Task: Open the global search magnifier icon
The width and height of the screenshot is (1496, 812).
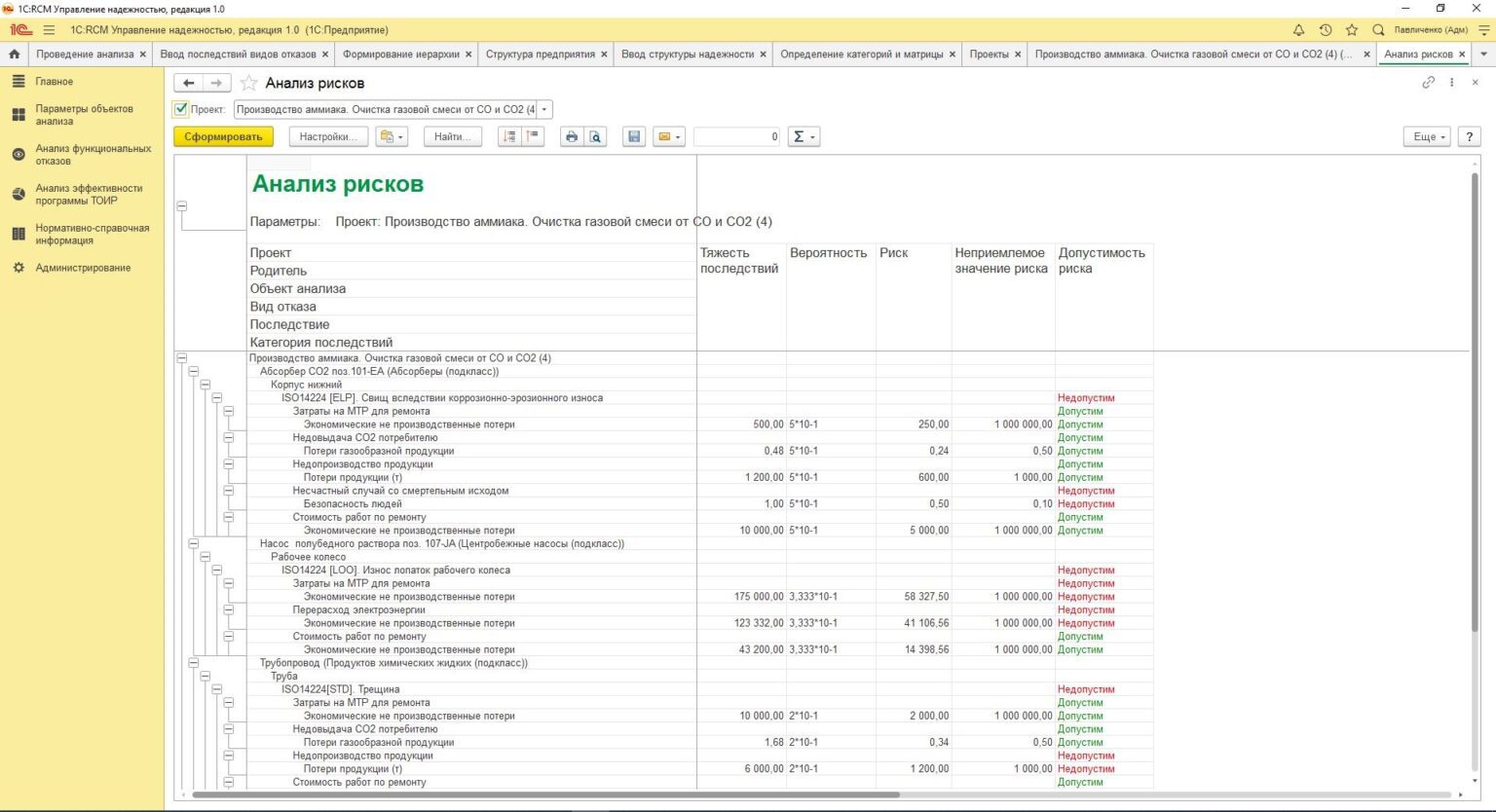Action: click(x=1378, y=30)
